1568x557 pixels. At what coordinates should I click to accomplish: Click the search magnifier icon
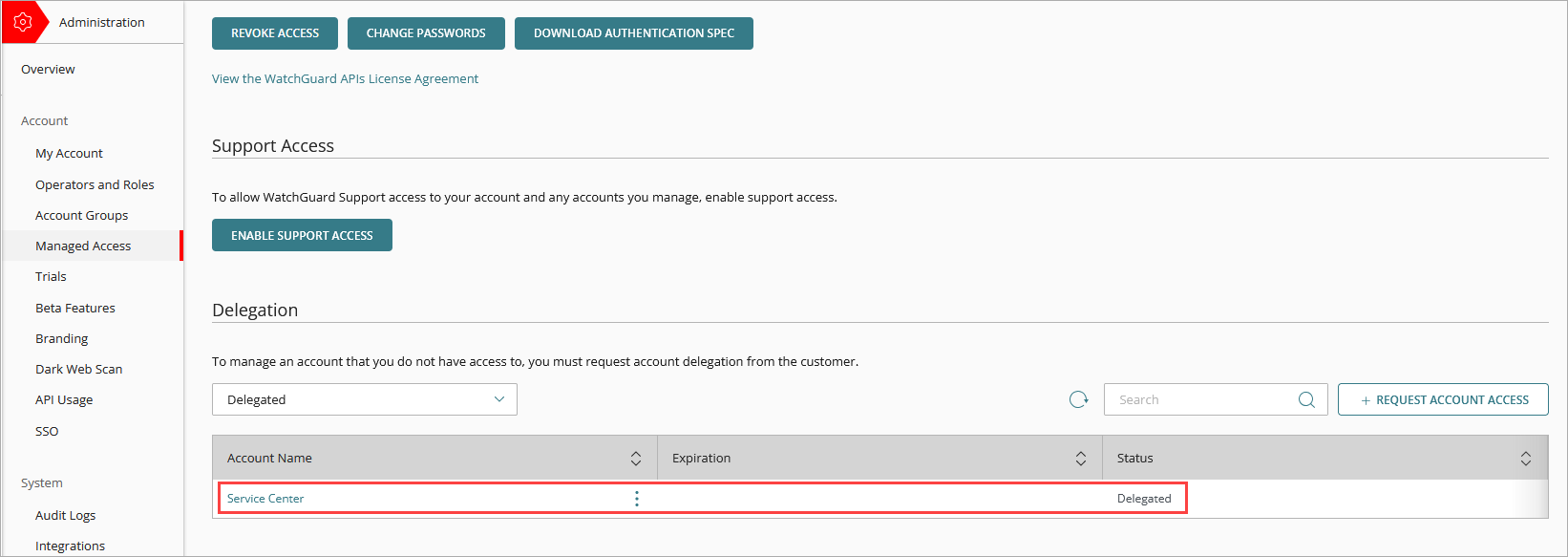pyautogui.click(x=1306, y=399)
